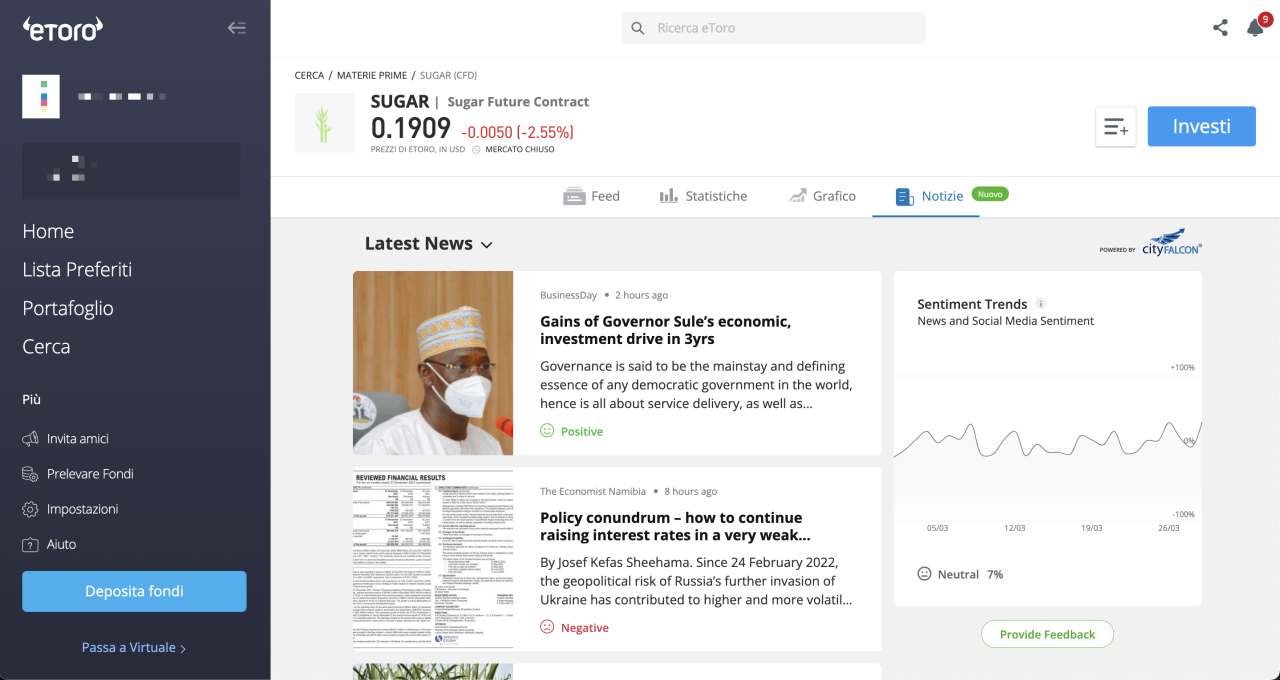Image resolution: width=1280 pixels, height=680 pixels.
Task: Go to Materie Prime breadcrumb
Action: tap(372, 75)
